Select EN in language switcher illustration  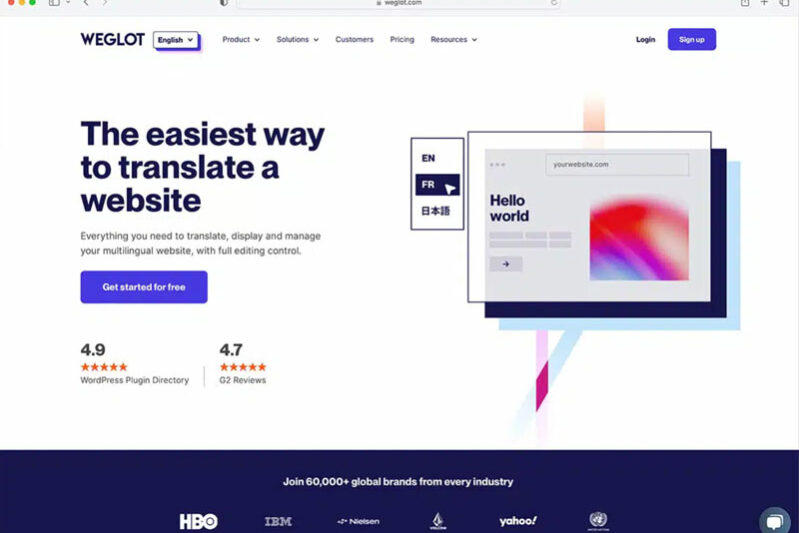pos(428,158)
